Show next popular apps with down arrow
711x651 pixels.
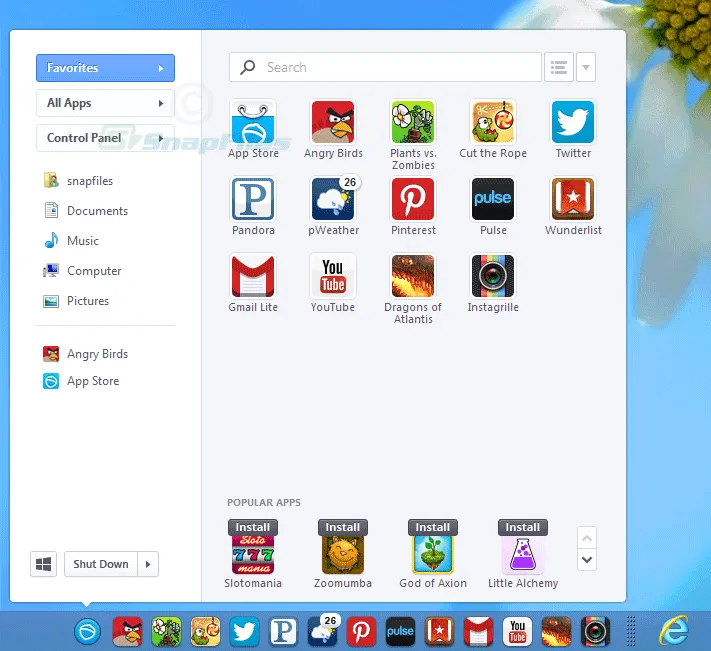coord(587,559)
